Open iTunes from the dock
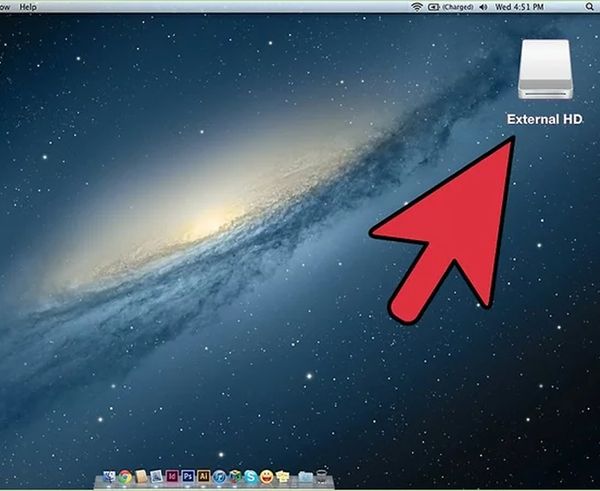This screenshot has width=600, height=491. pos(219,476)
